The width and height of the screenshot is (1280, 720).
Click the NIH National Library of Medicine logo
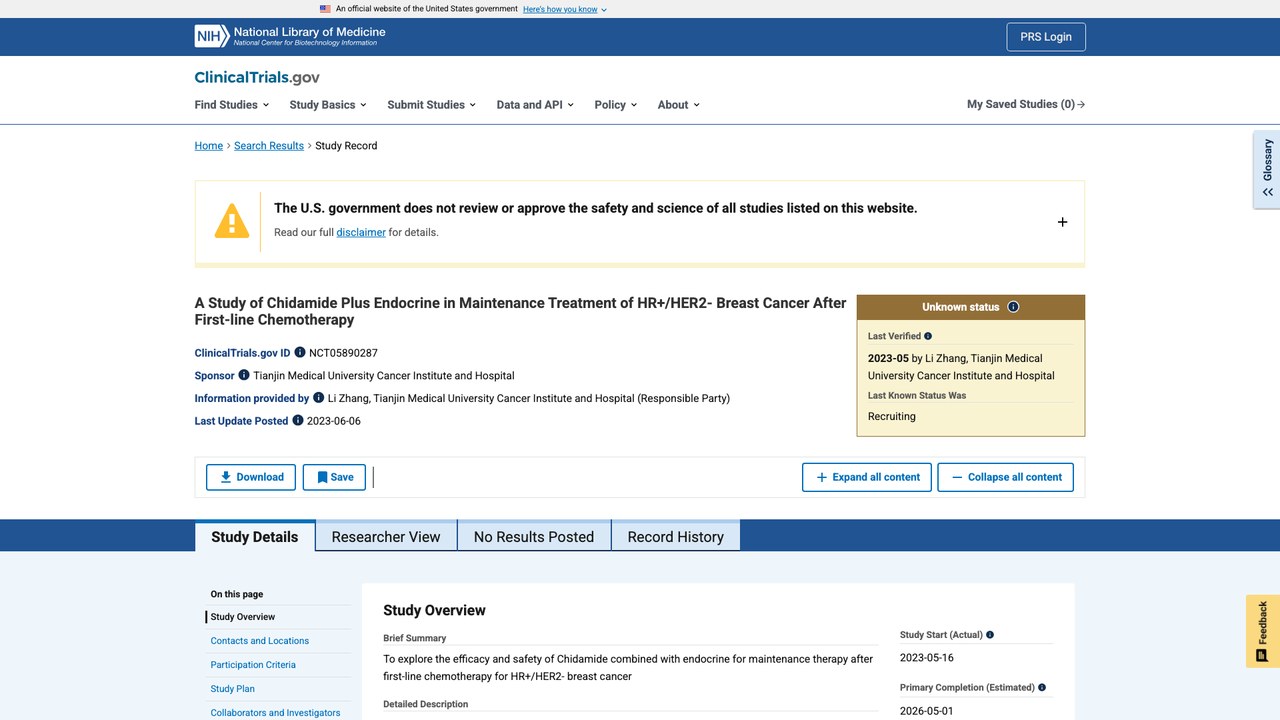pyautogui.click(x=290, y=37)
